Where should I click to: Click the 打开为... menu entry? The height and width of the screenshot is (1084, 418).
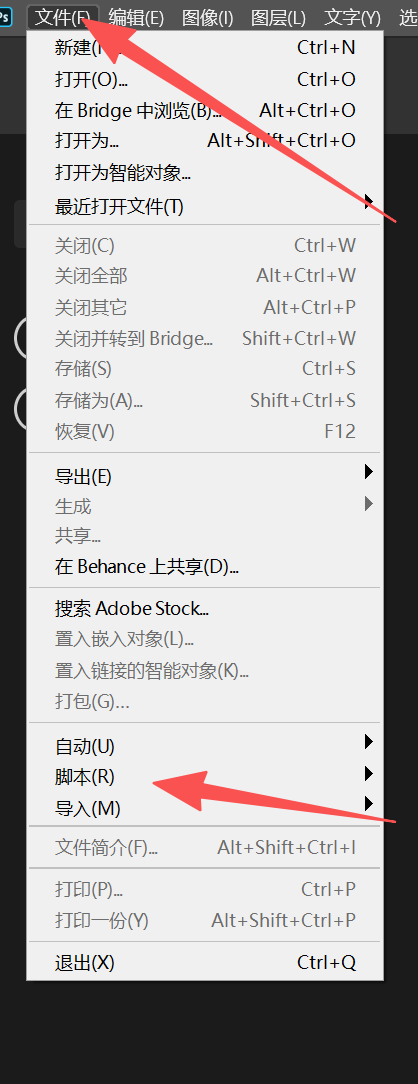tap(205, 141)
